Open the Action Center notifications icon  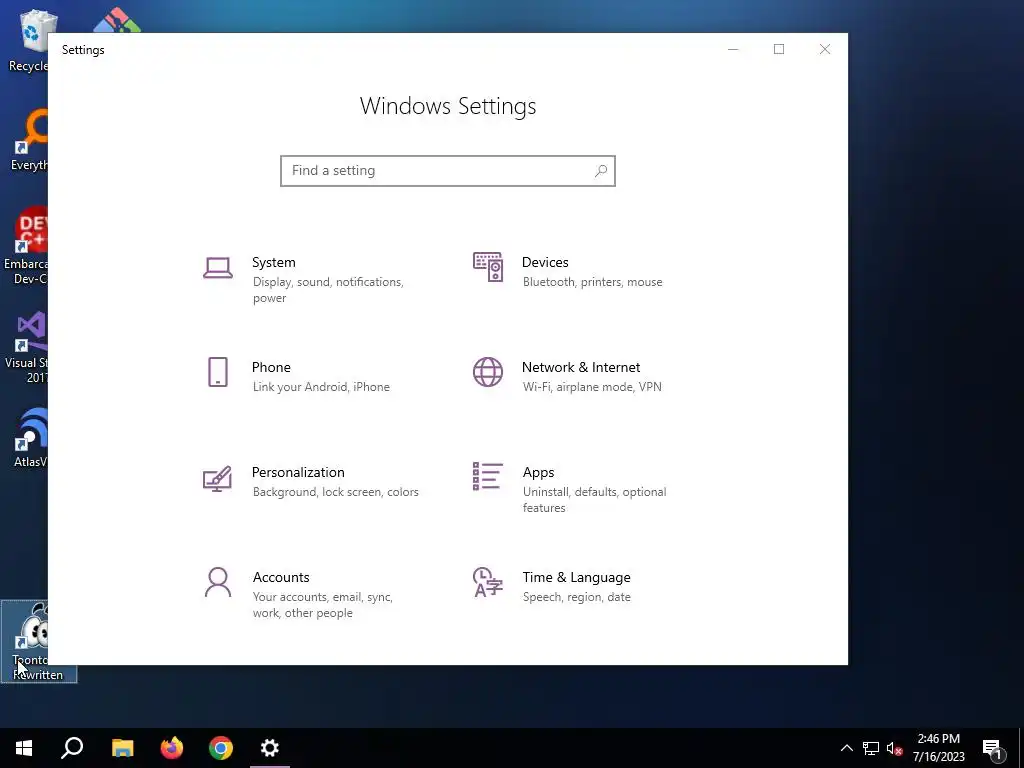(x=993, y=749)
